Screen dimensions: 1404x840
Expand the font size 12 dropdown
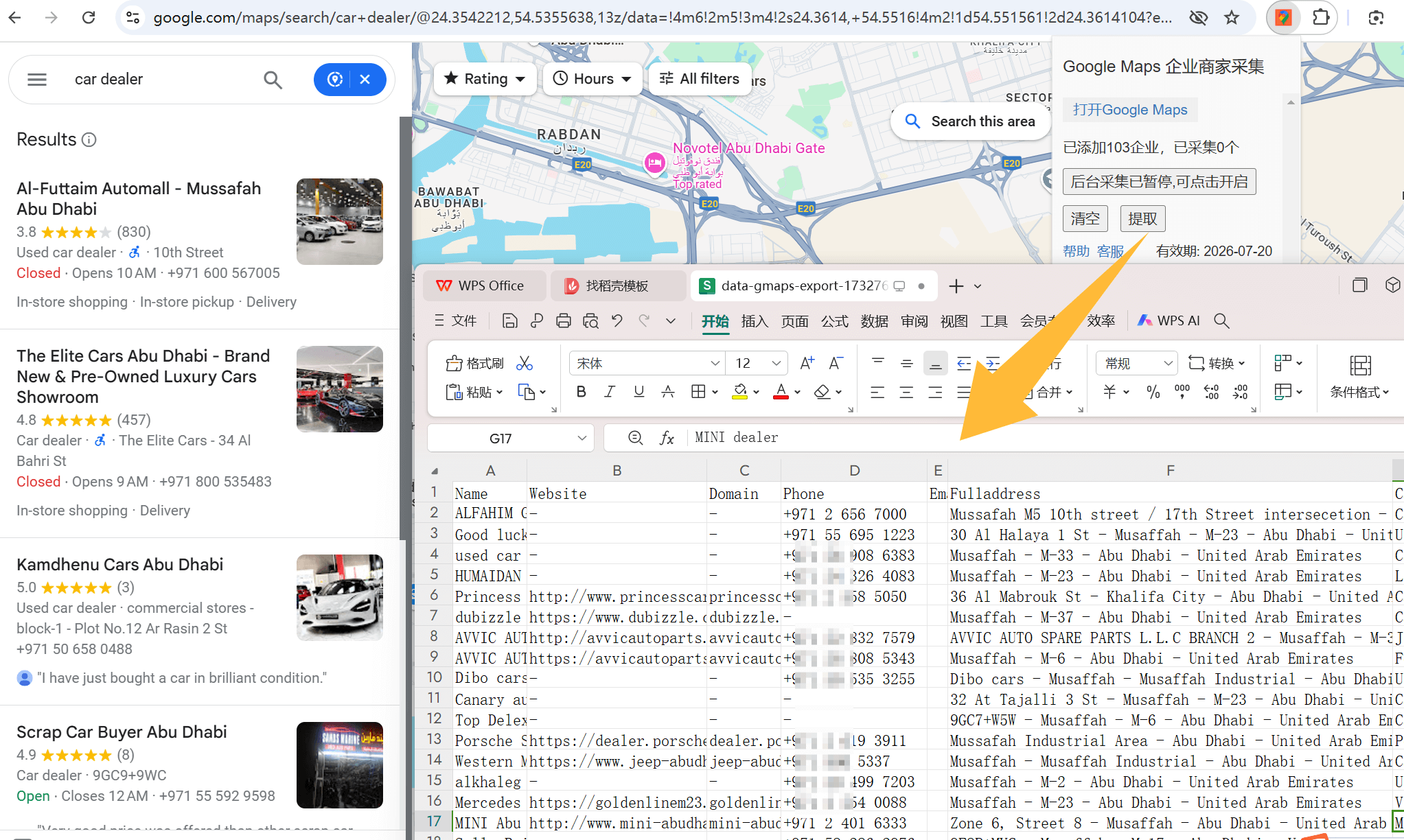click(x=776, y=363)
